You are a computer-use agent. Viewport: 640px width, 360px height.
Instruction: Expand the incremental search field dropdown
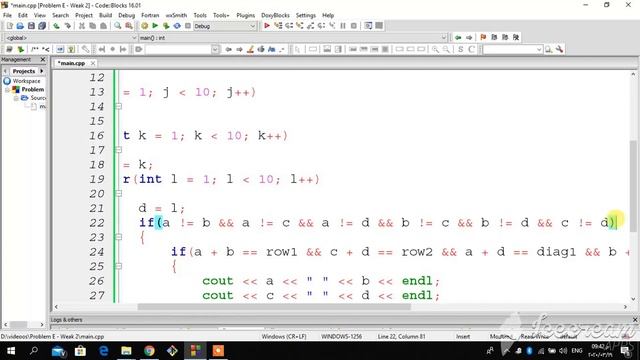tap(215, 49)
